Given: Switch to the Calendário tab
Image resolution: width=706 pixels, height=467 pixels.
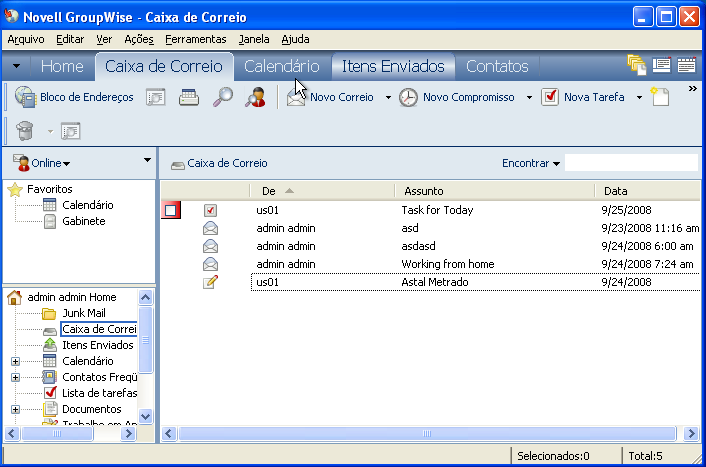Looking at the screenshot, I should click(282, 66).
